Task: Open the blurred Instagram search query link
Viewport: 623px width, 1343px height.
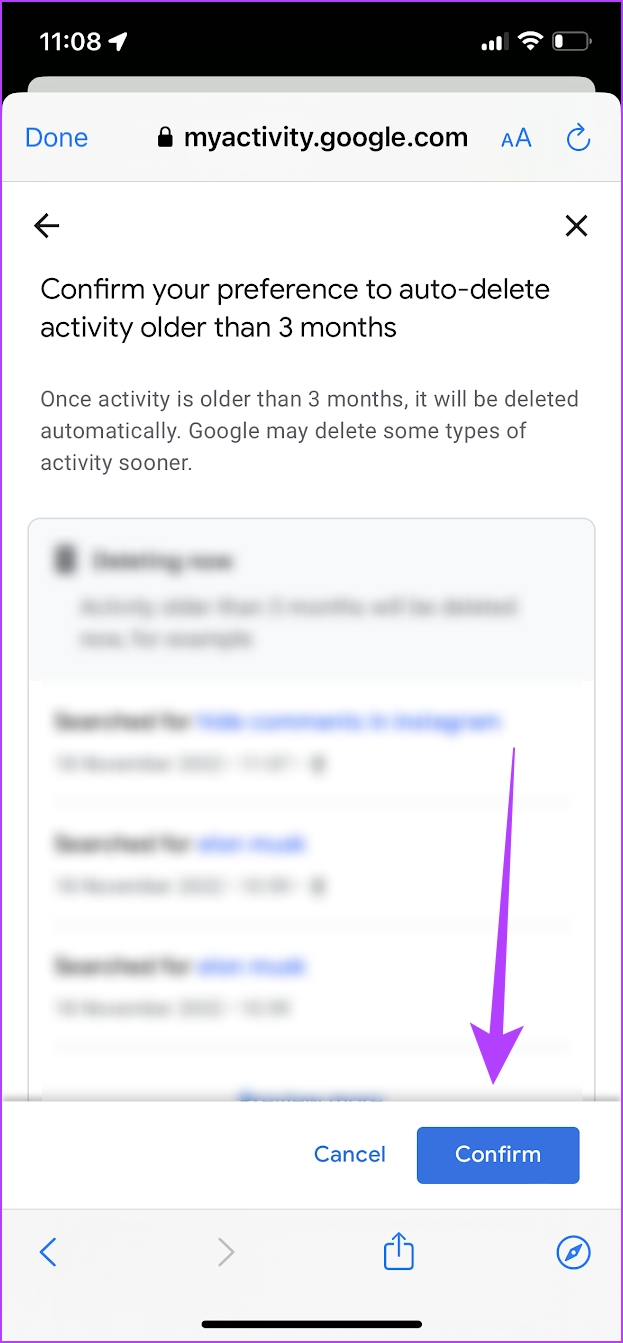Action: pyautogui.click(x=349, y=721)
